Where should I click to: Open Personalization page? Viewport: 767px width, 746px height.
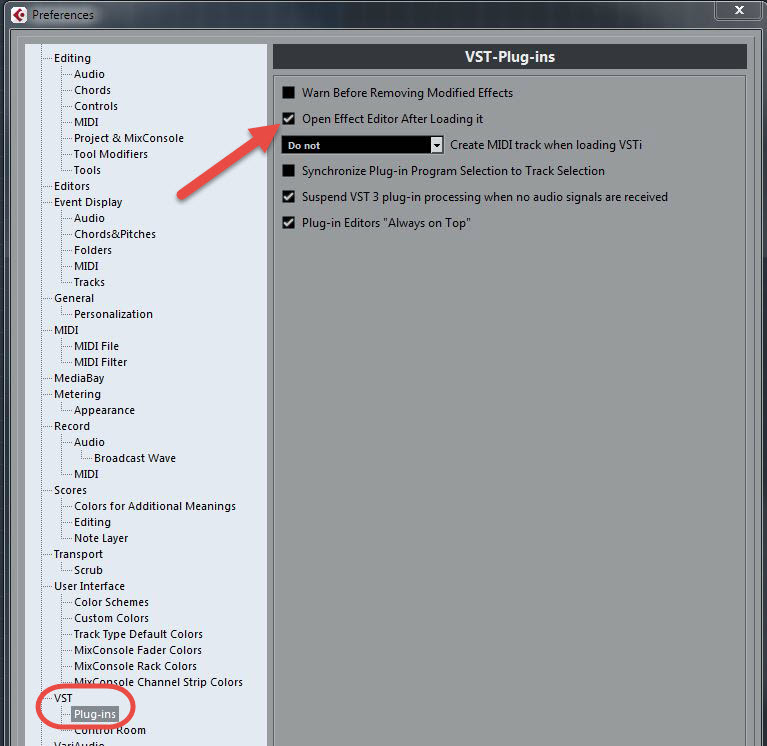113,314
